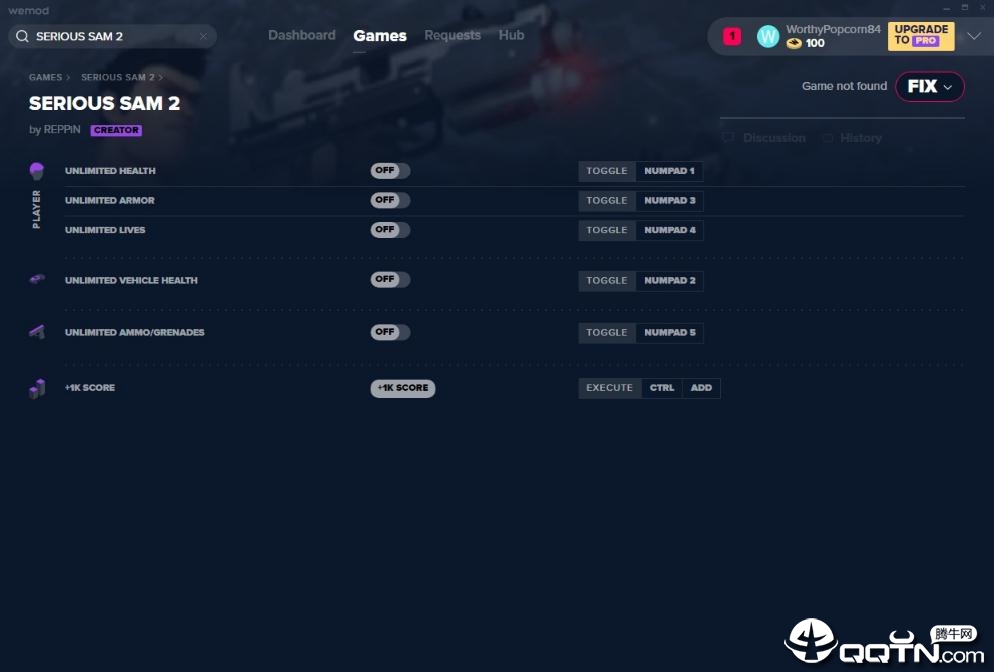Click the Unlimited Lives cheat name
The height and width of the screenshot is (672, 994).
click(x=105, y=230)
